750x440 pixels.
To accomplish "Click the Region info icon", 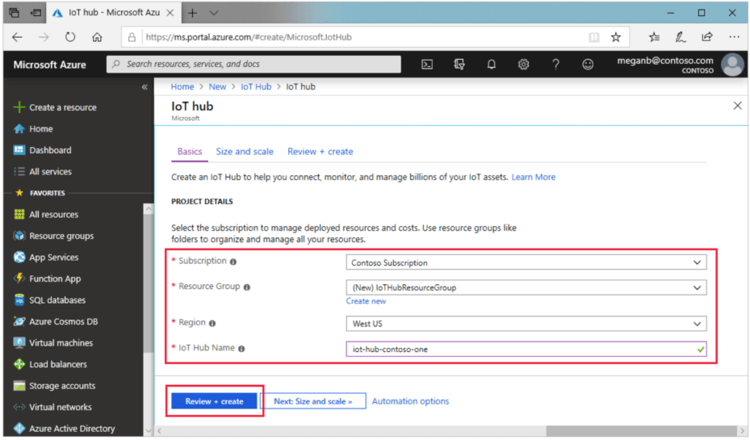I will 212,323.
